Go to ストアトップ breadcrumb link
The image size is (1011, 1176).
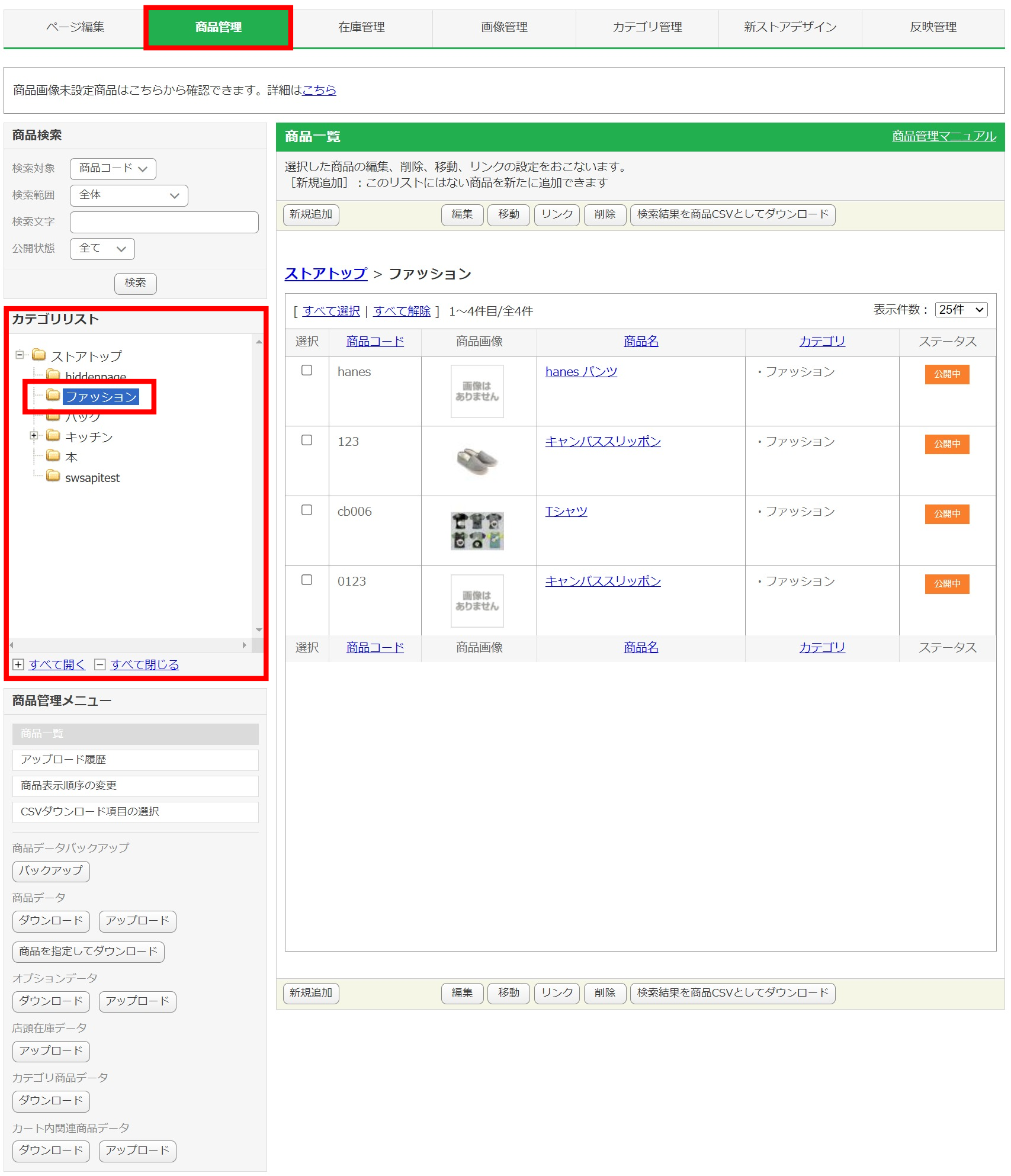pyautogui.click(x=326, y=274)
